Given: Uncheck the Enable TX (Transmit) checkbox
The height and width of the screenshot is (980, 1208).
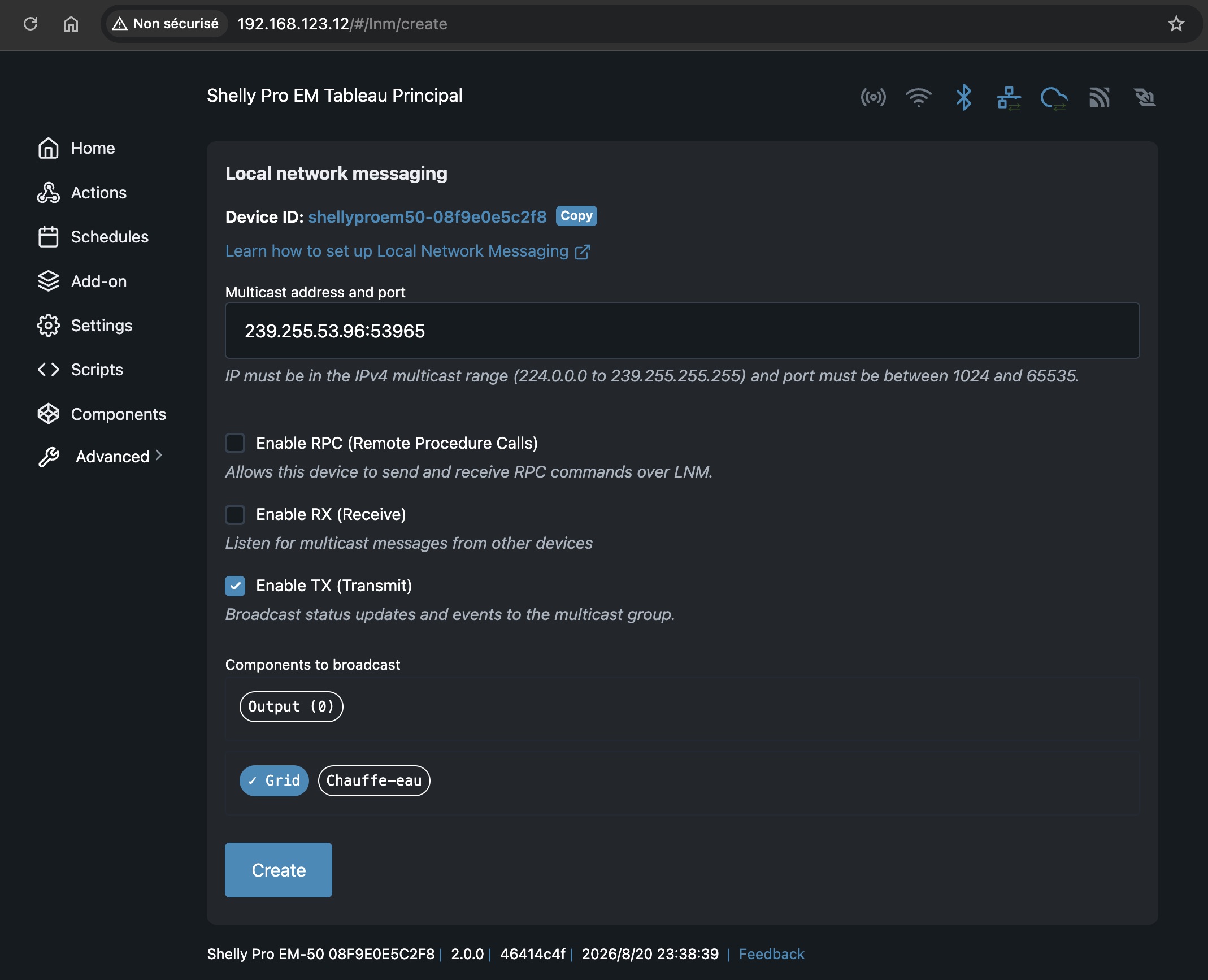Looking at the screenshot, I should click(x=235, y=586).
